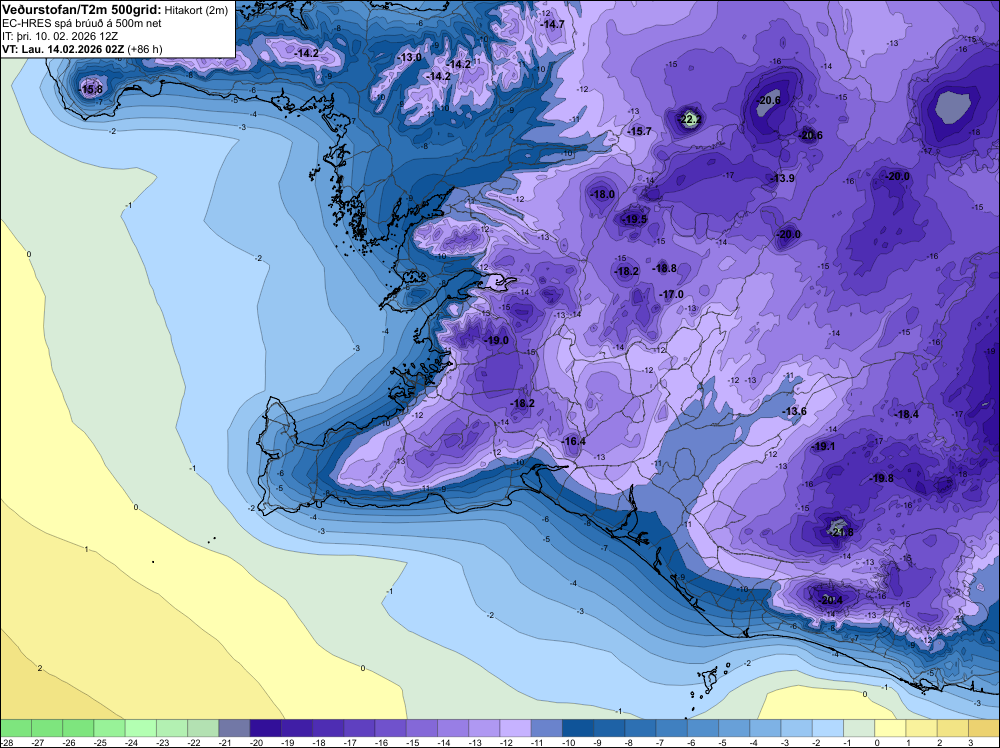Screen dimensions: 1000x748
Task: Click the -18.4 temperature value
Action: tap(906, 414)
